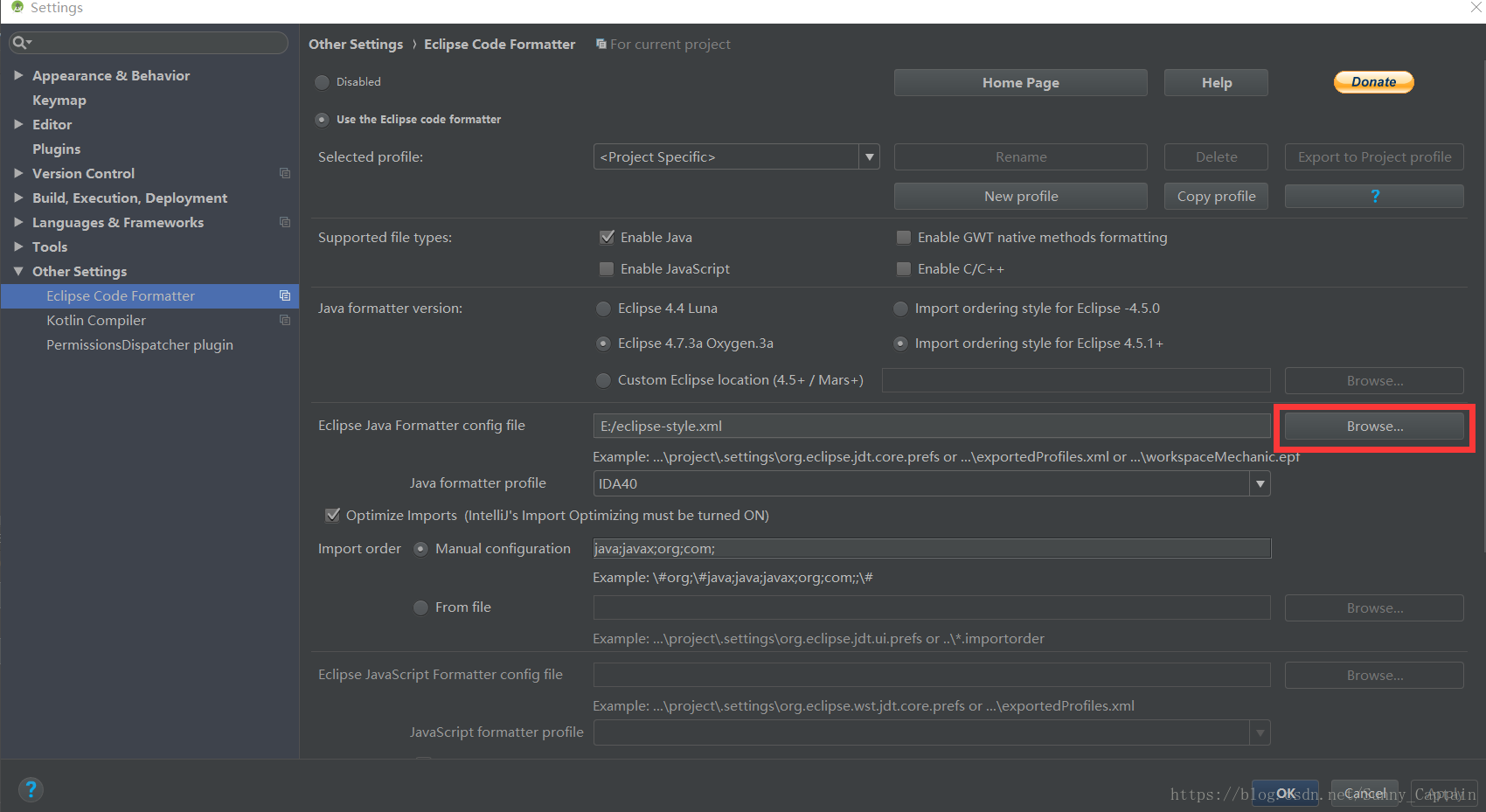Viewport: 1486px width, 812px height.
Task: Check the Enable C/C++ option
Action: coord(904,268)
